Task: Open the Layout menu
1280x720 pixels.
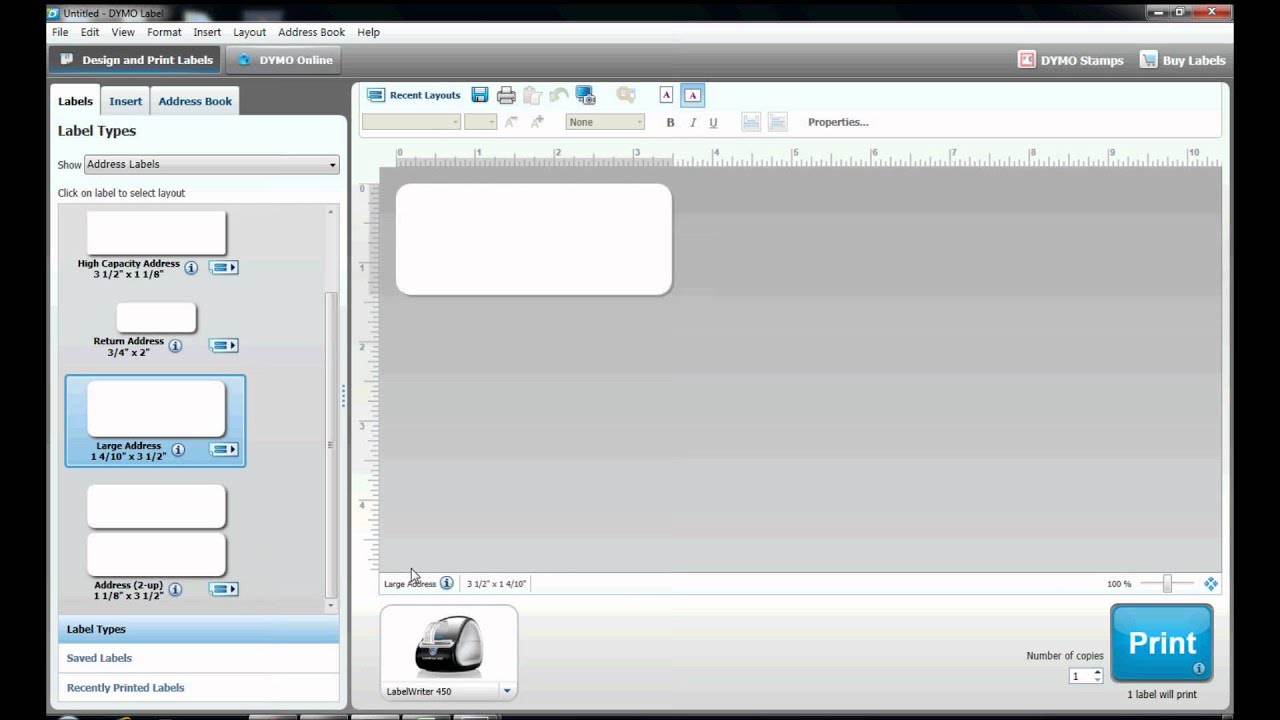Action: coord(250,32)
